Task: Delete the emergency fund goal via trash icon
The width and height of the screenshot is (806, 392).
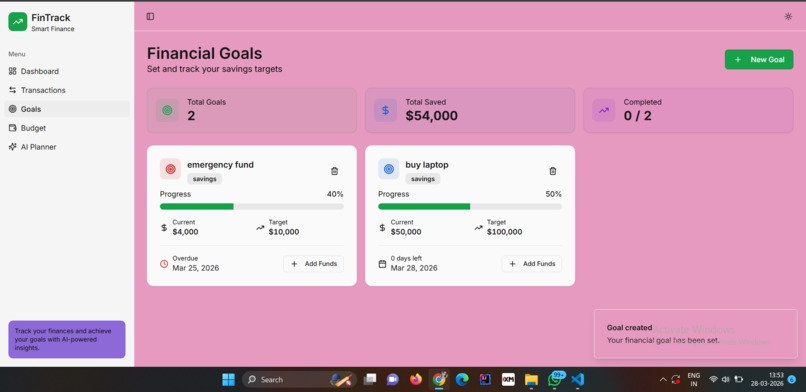Action: pos(335,171)
